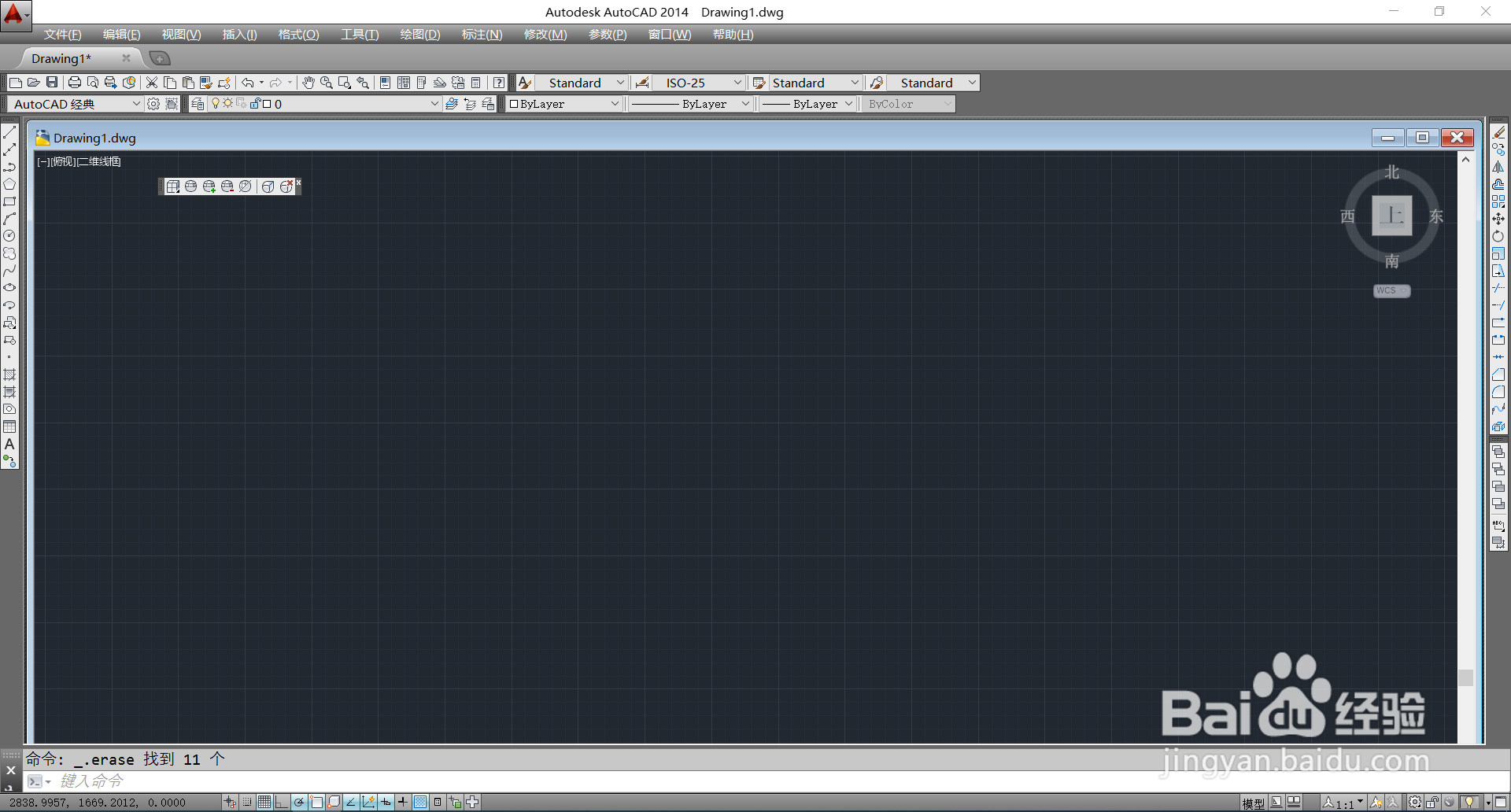This screenshot has width=1511, height=812.
Task: Expand the text style Standard dropdown
Action: coord(620,83)
